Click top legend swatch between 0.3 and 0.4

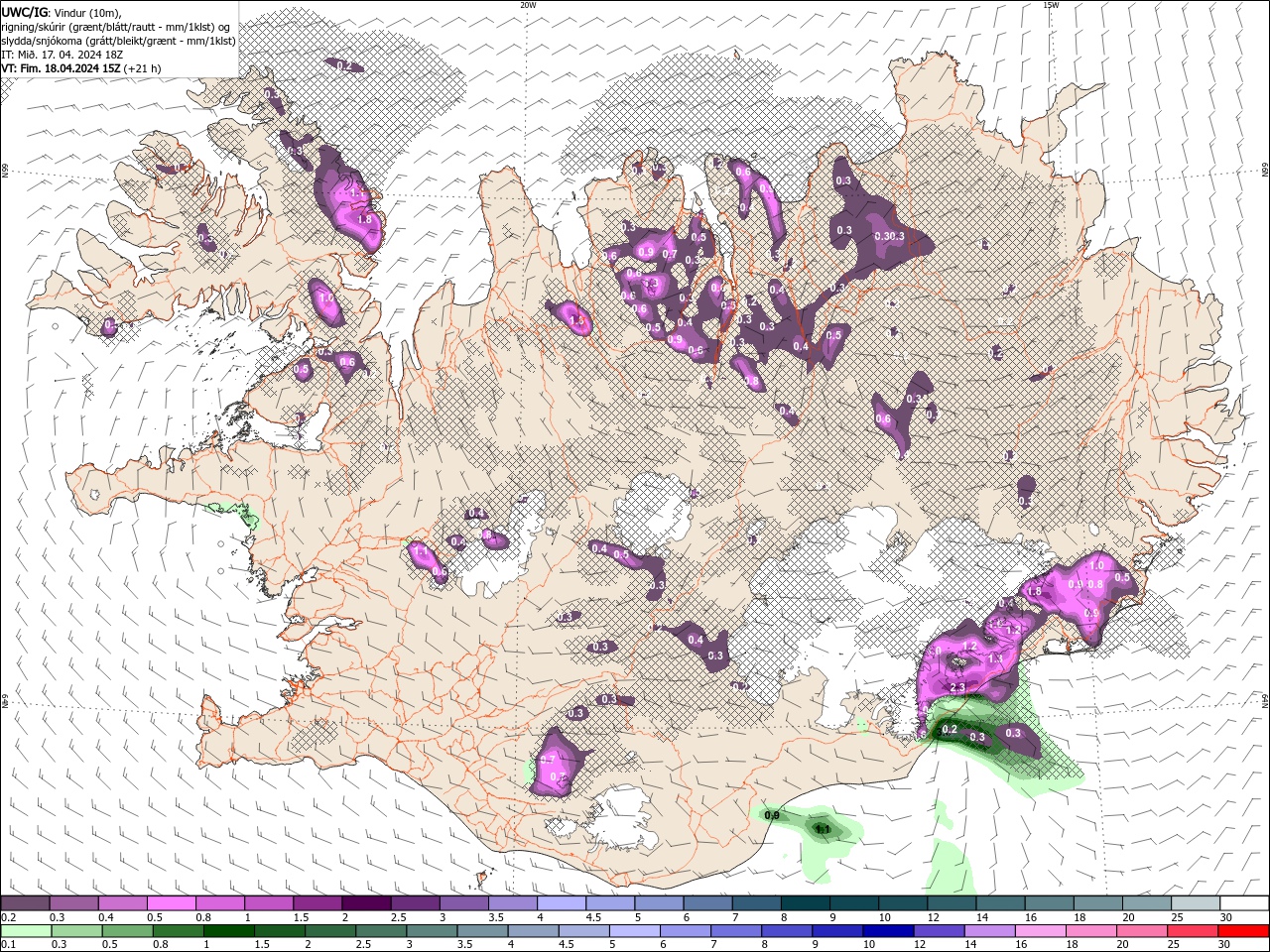pyautogui.click(x=73, y=903)
